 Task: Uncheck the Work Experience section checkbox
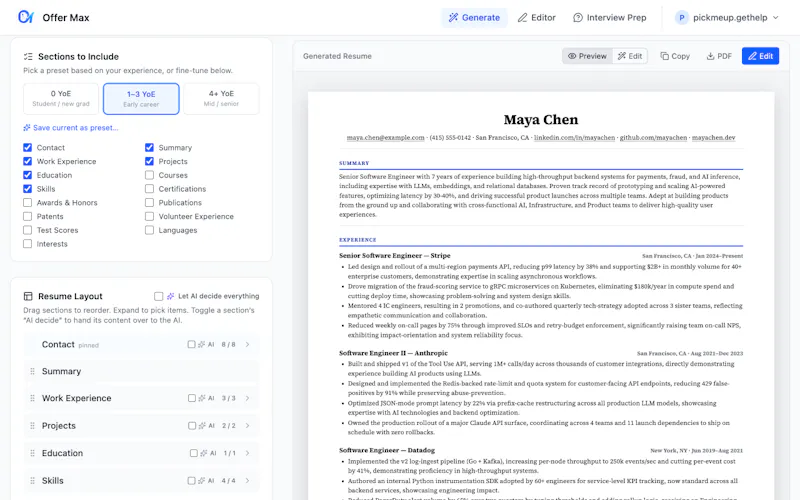coord(28,161)
